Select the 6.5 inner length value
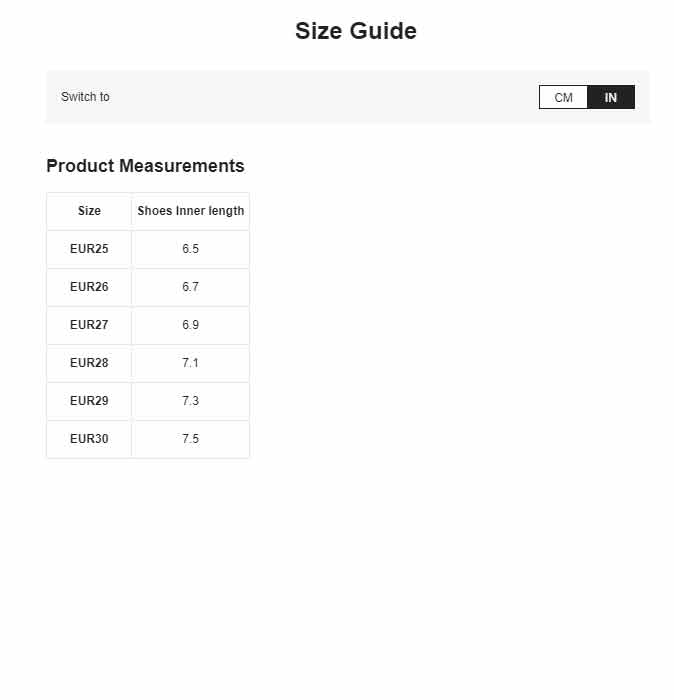Screen dimensions: 674x700 coord(191,249)
